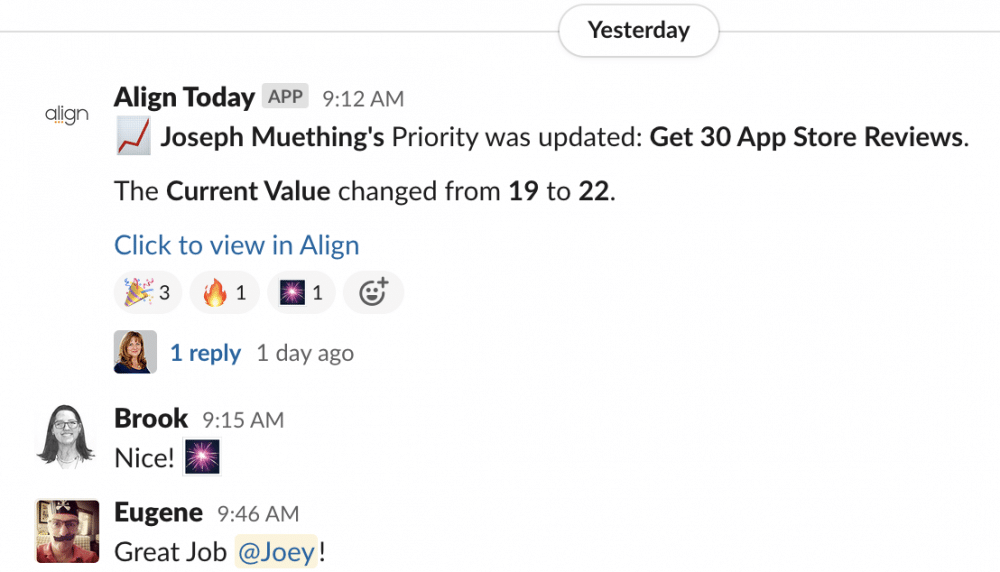Open the Yesterday date divider menu
This screenshot has height=572, width=1000.
tap(638, 30)
